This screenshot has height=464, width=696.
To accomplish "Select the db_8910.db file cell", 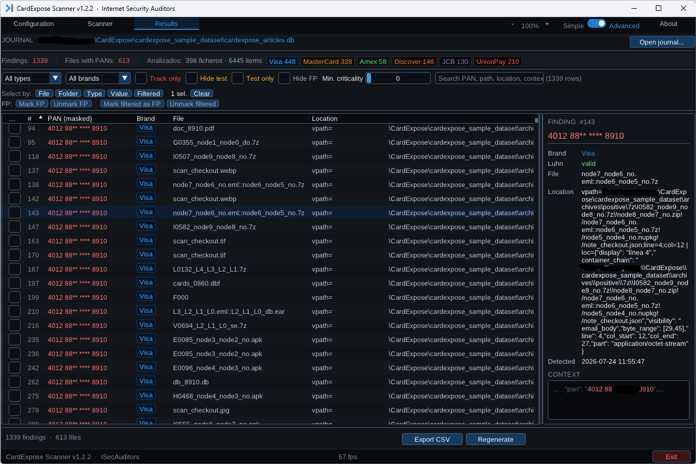I will [190, 382].
